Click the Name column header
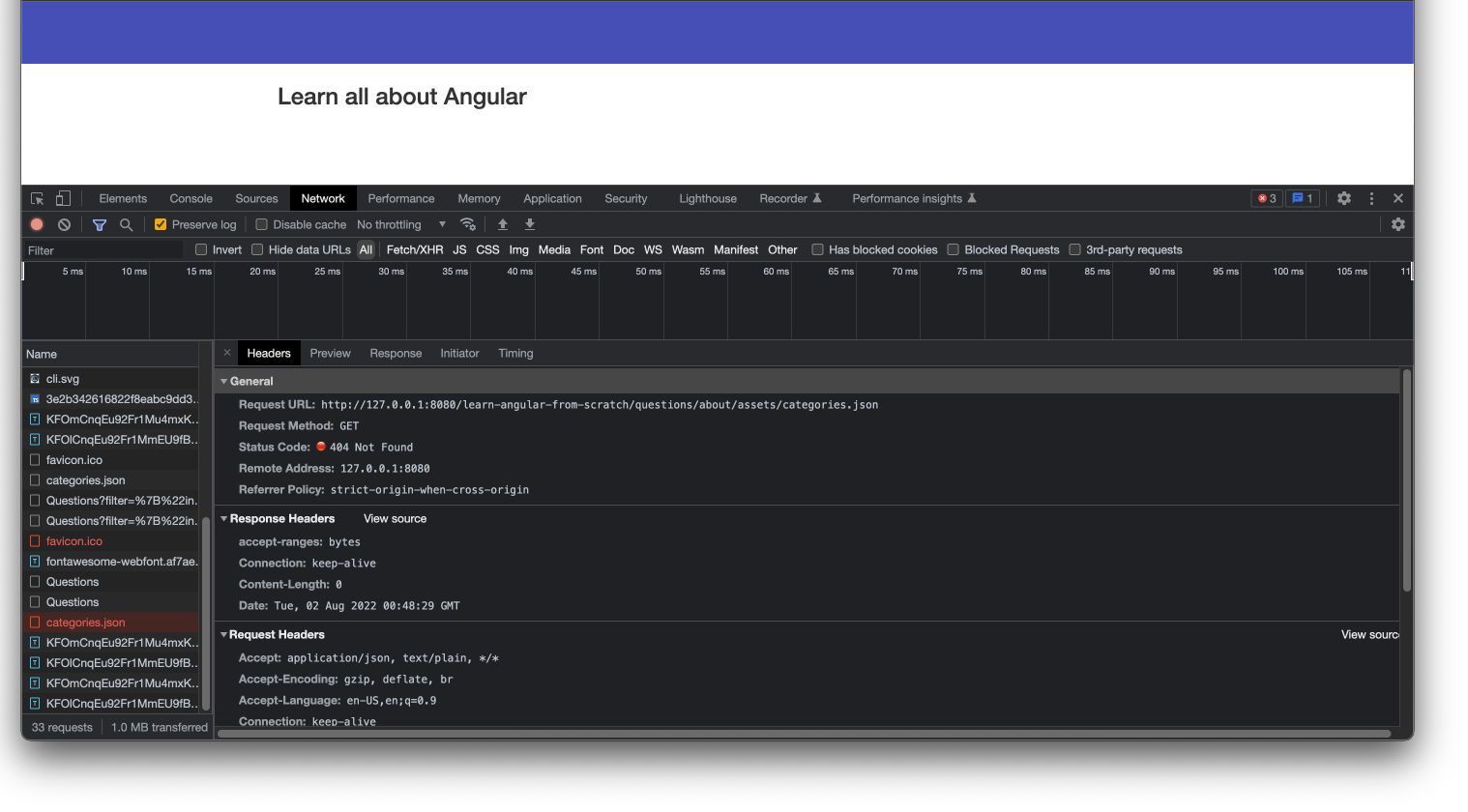This screenshot has width=1468, height=812. [110, 354]
